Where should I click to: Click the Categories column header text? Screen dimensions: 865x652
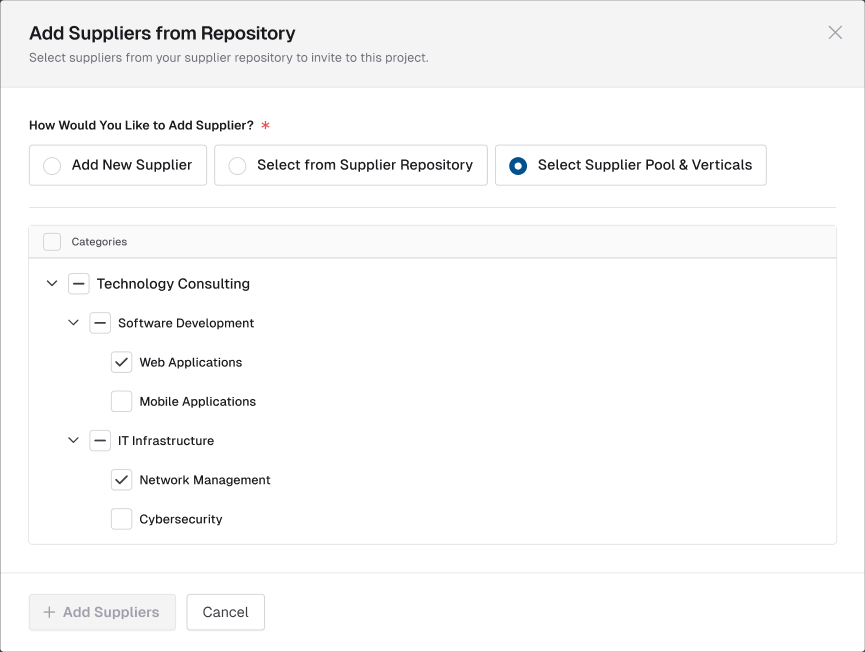(99, 242)
